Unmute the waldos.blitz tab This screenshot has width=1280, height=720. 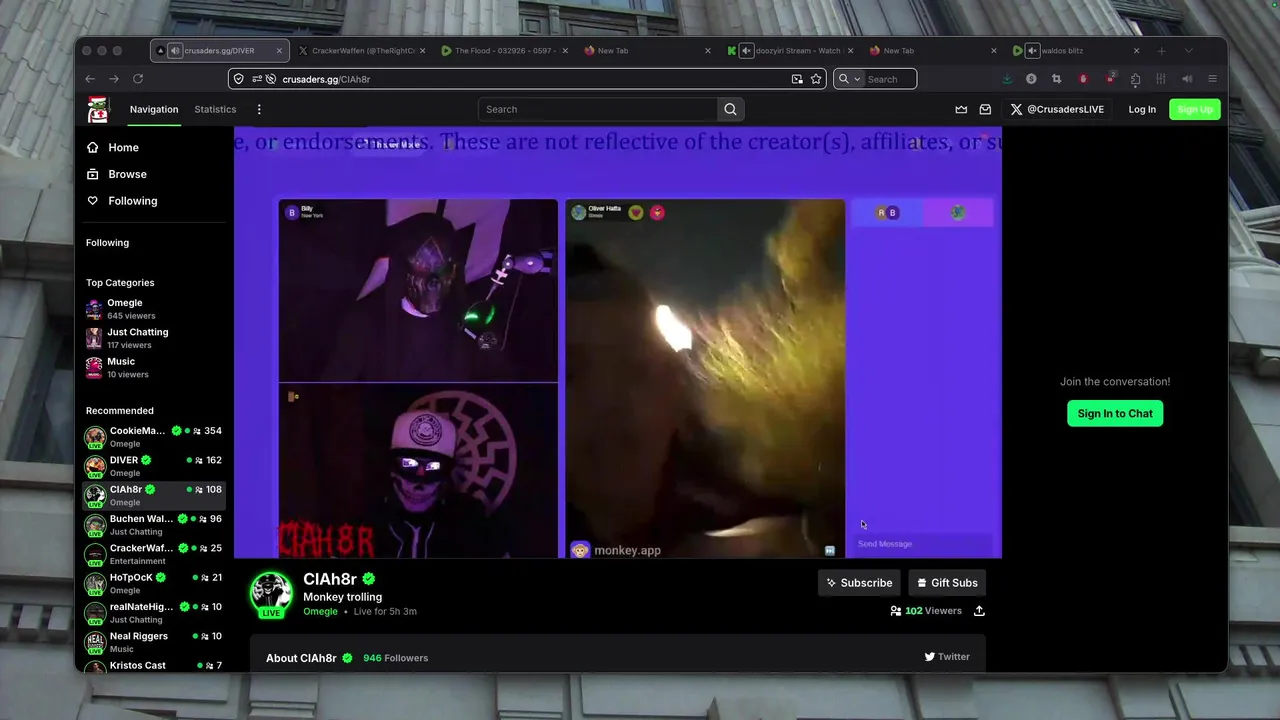(1032, 51)
